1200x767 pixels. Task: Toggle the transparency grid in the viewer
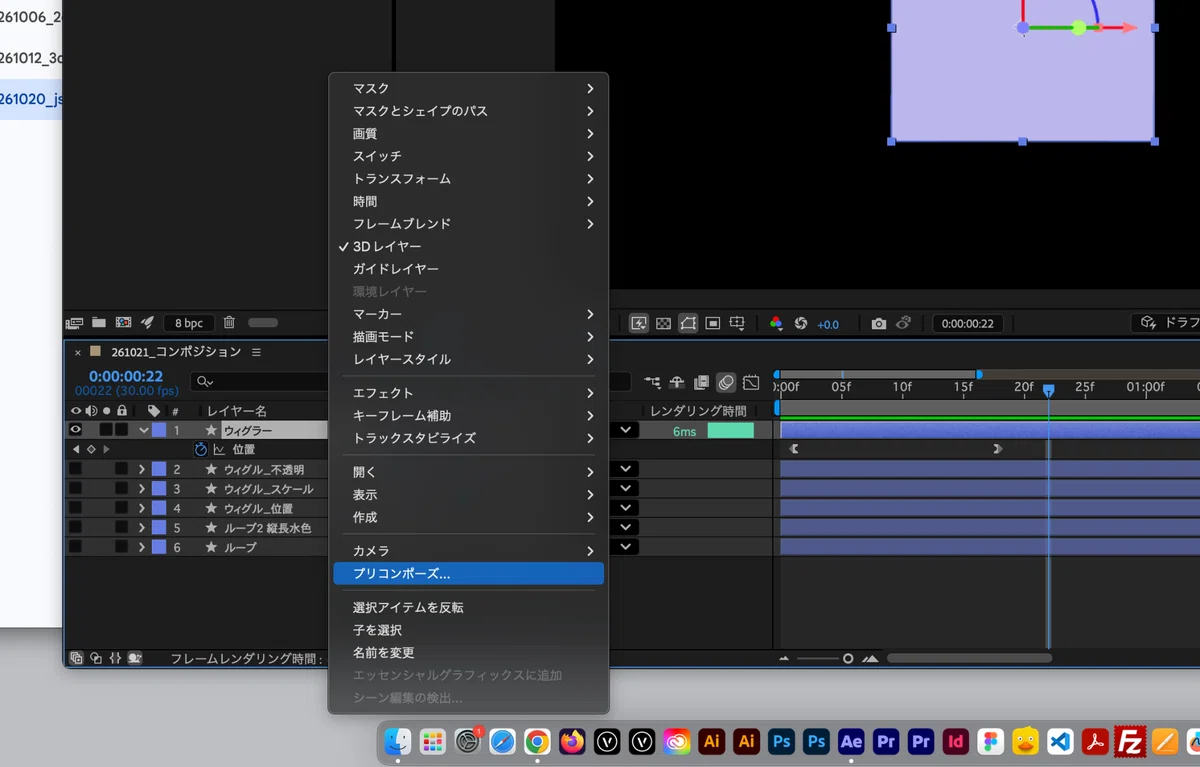coord(663,323)
